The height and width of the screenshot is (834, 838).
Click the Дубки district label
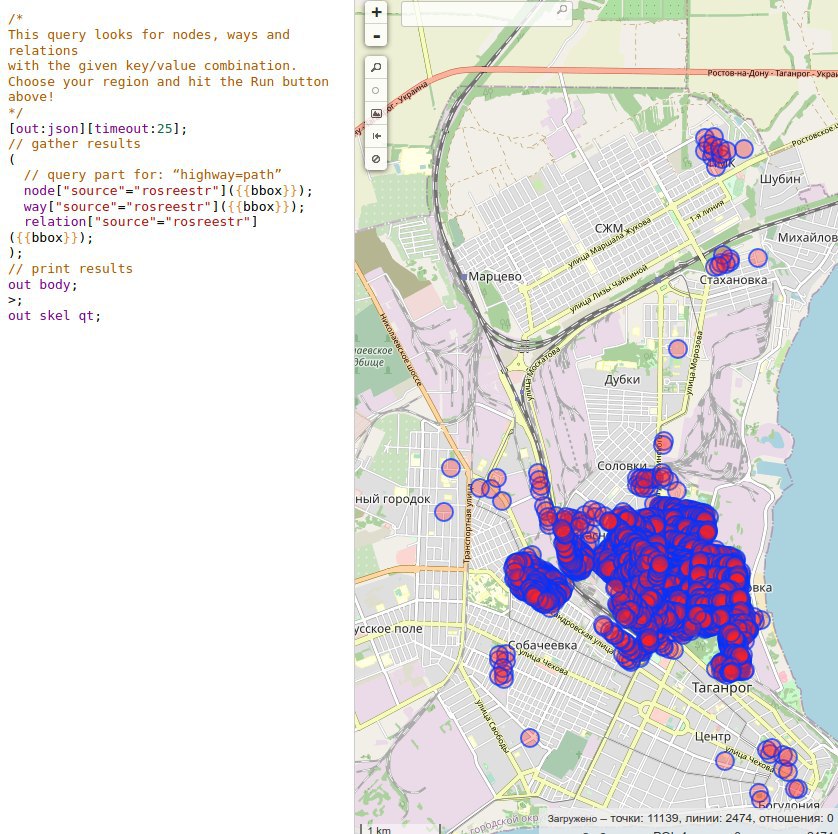click(x=622, y=379)
